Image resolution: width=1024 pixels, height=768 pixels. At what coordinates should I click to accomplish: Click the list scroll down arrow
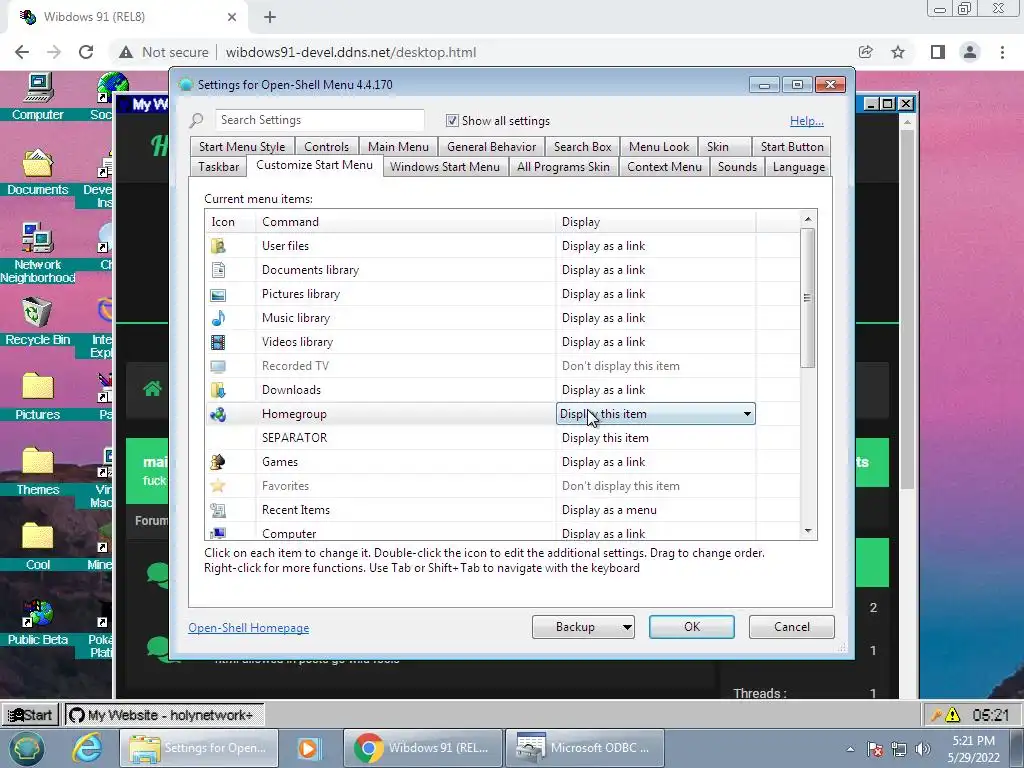(808, 531)
